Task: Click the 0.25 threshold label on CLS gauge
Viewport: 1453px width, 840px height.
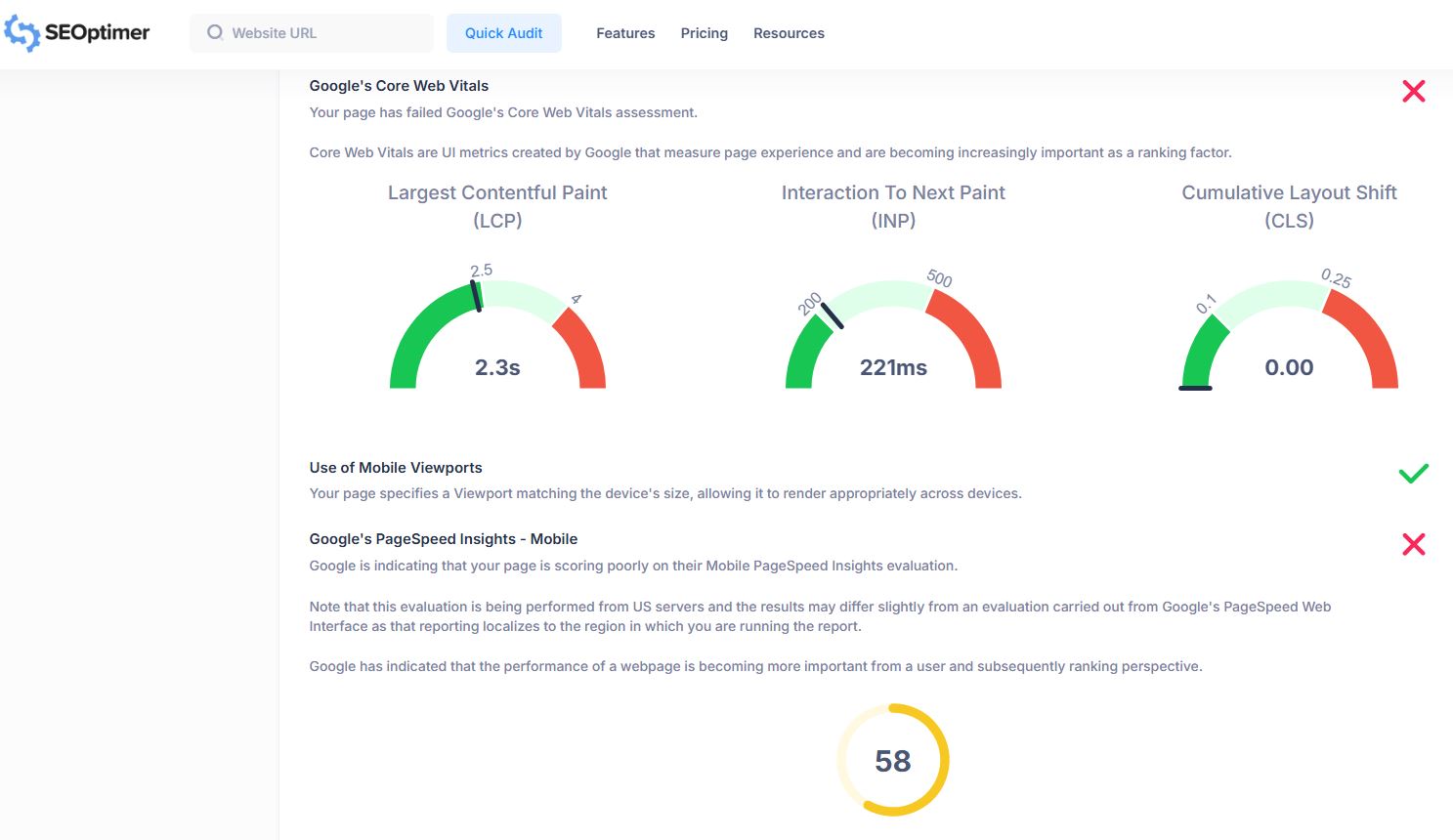Action: click(1336, 278)
